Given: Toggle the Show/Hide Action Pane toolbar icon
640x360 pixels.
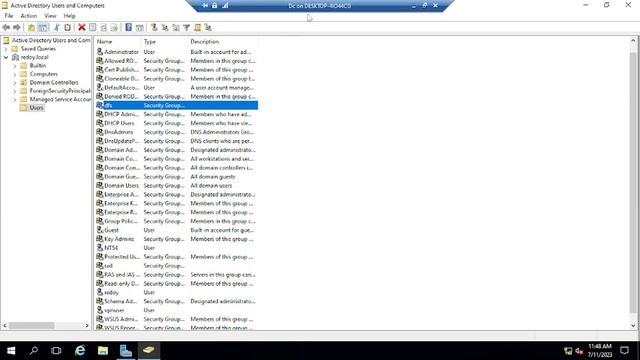Looking at the screenshot, I should click(140, 27).
